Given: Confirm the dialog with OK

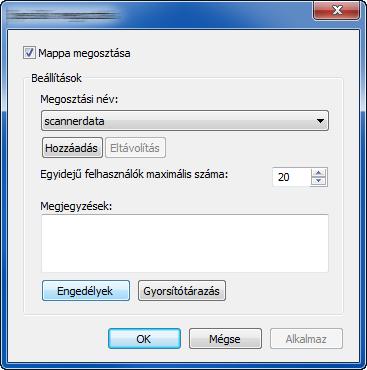Looking at the screenshot, I should tap(144, 339).
